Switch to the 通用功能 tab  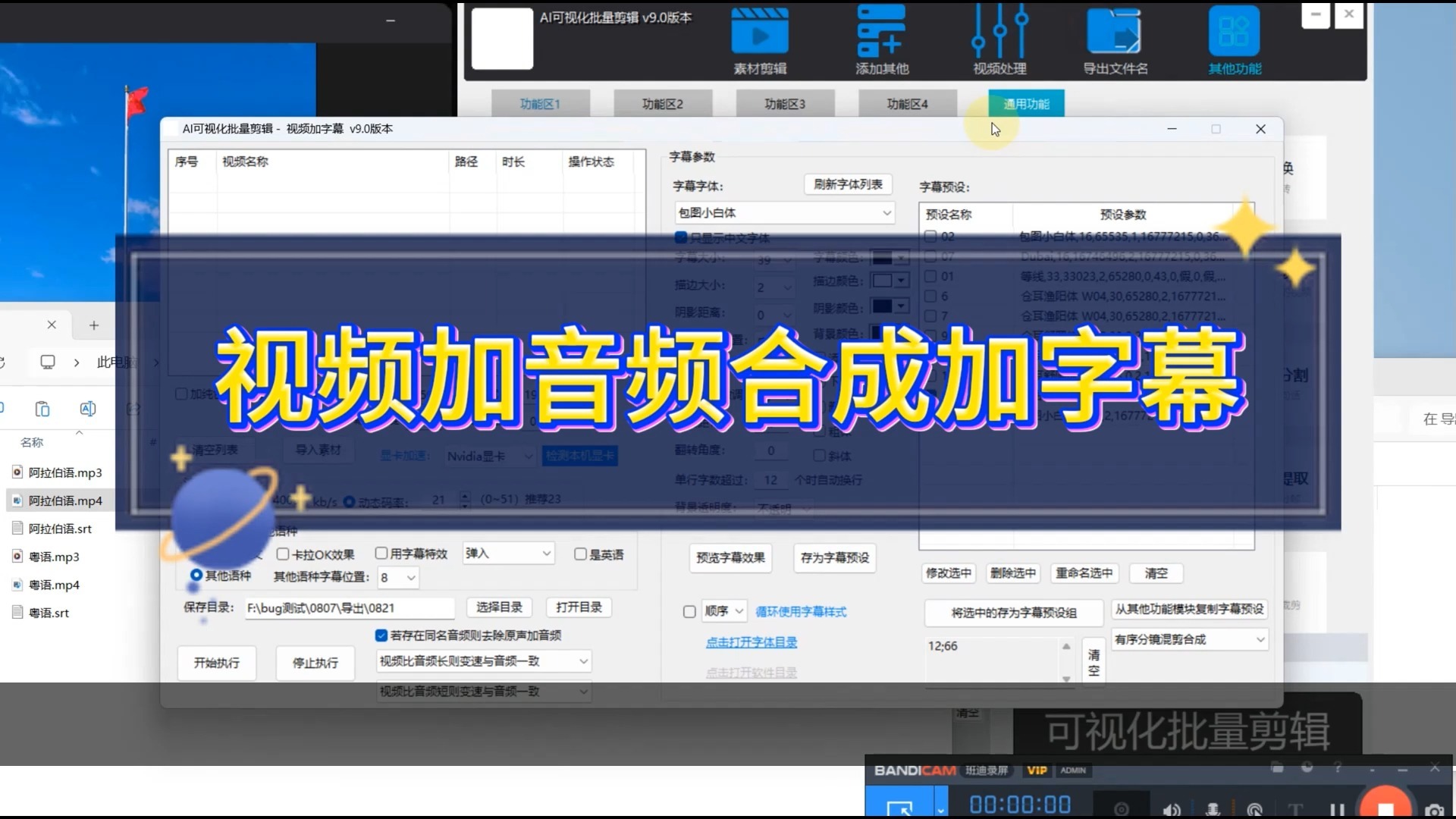(1026, 104)
